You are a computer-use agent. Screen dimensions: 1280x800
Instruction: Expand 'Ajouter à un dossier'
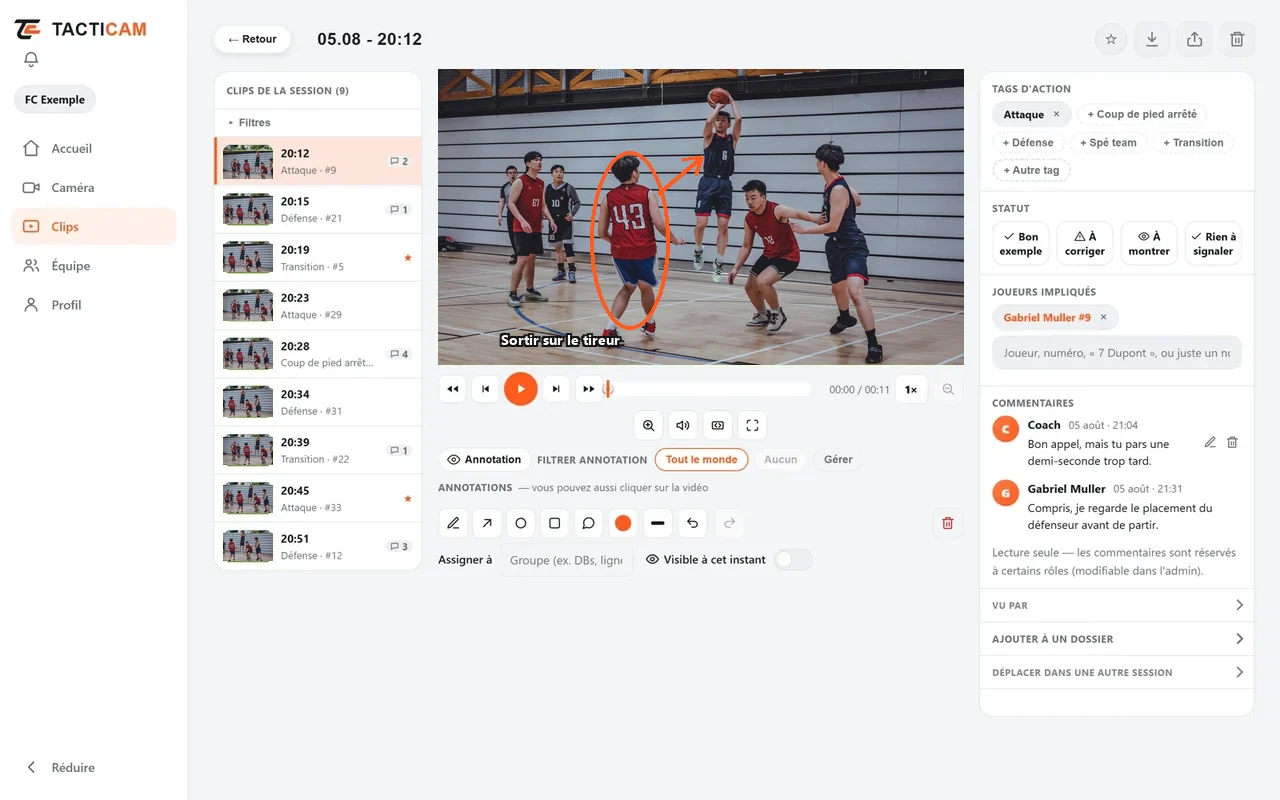(x=1117, y=639)
